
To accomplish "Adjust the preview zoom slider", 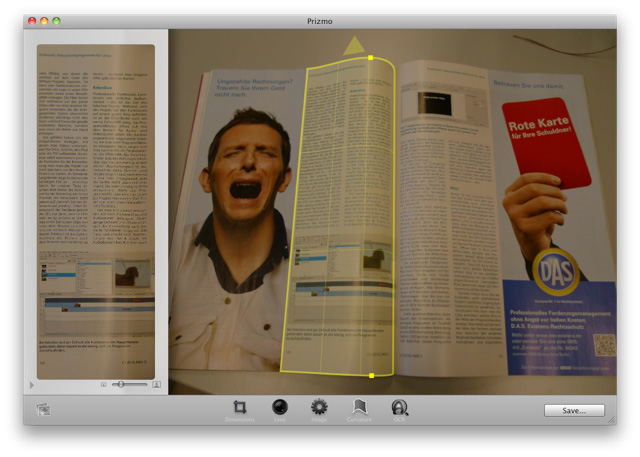I will [130, 384].
